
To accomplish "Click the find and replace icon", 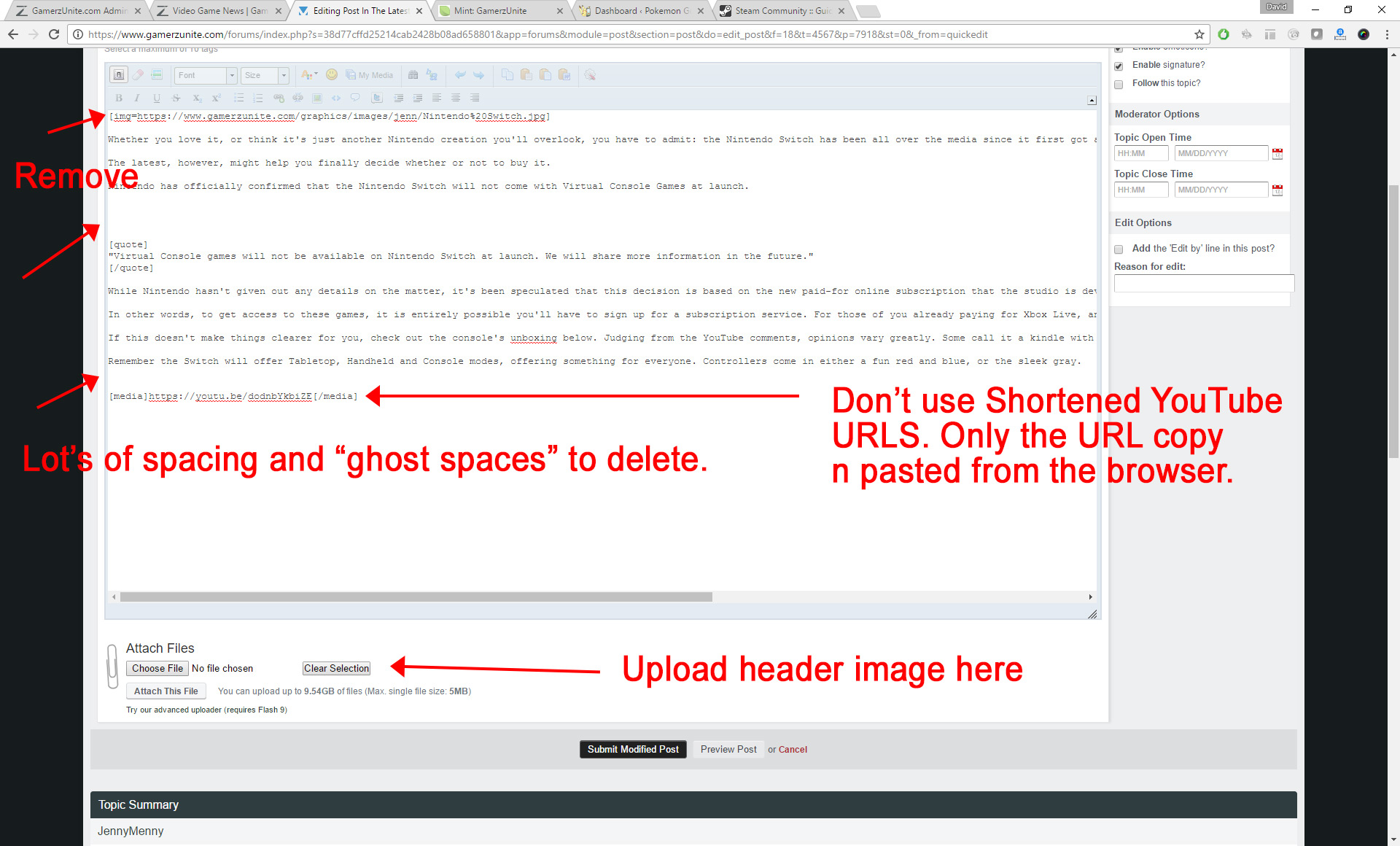I will click(432, 74).
